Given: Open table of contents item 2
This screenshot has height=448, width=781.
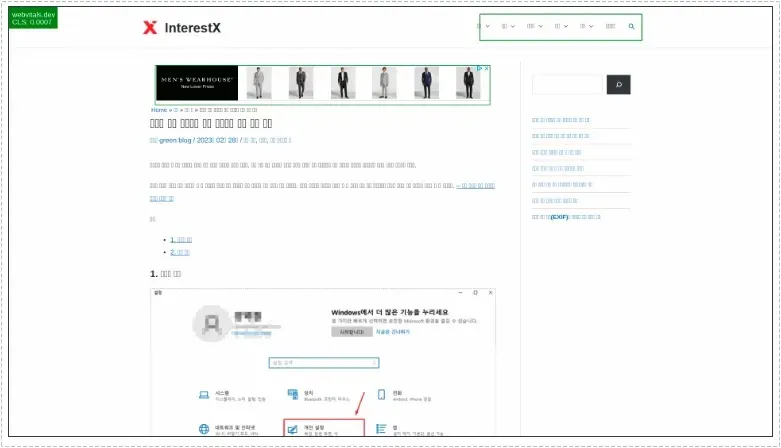Looking at the screenshot, I should coord(180,252).
